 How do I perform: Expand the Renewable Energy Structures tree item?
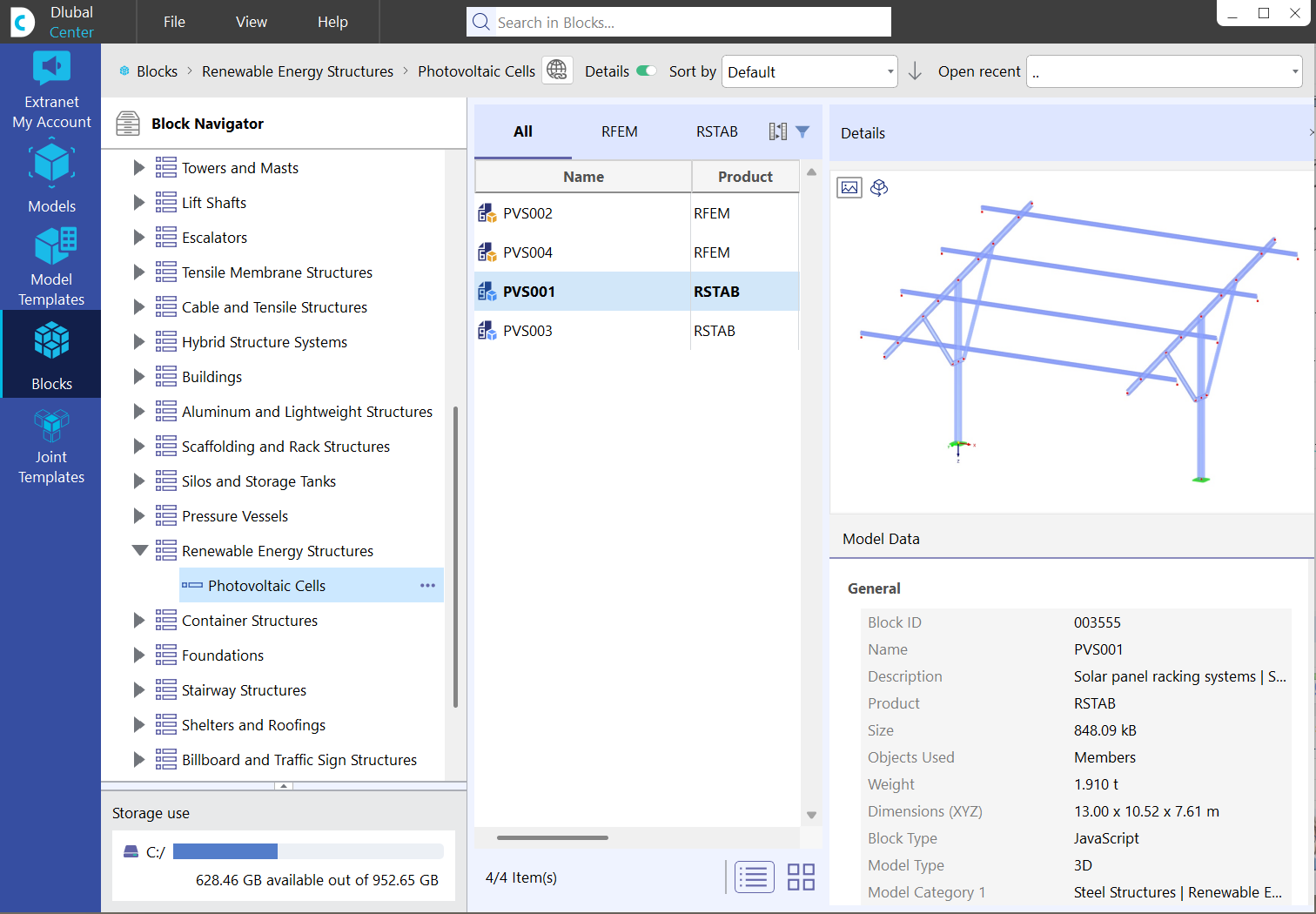pyautogui.click(x=139, y=550)
